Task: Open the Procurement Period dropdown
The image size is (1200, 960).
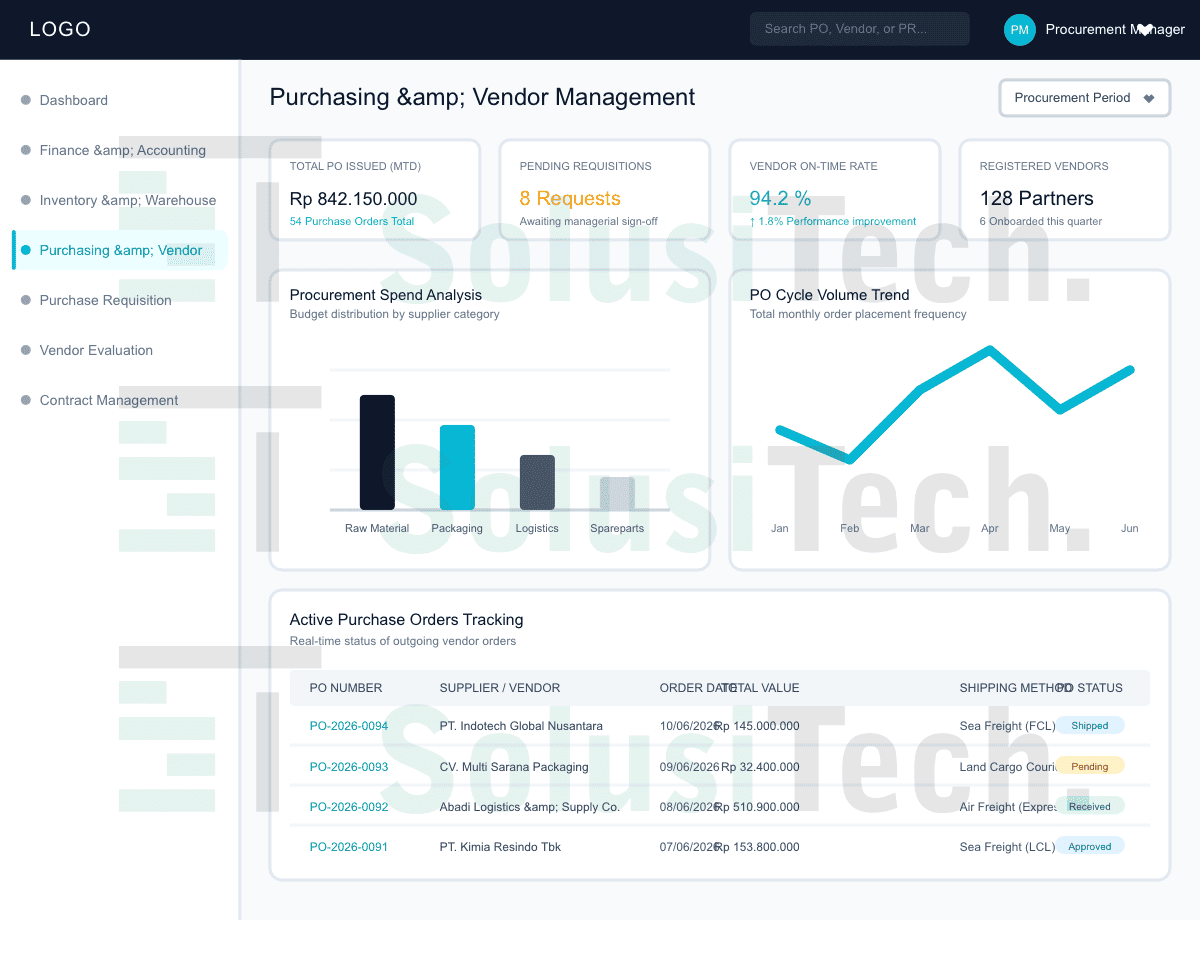Action: coord(1085,98)
